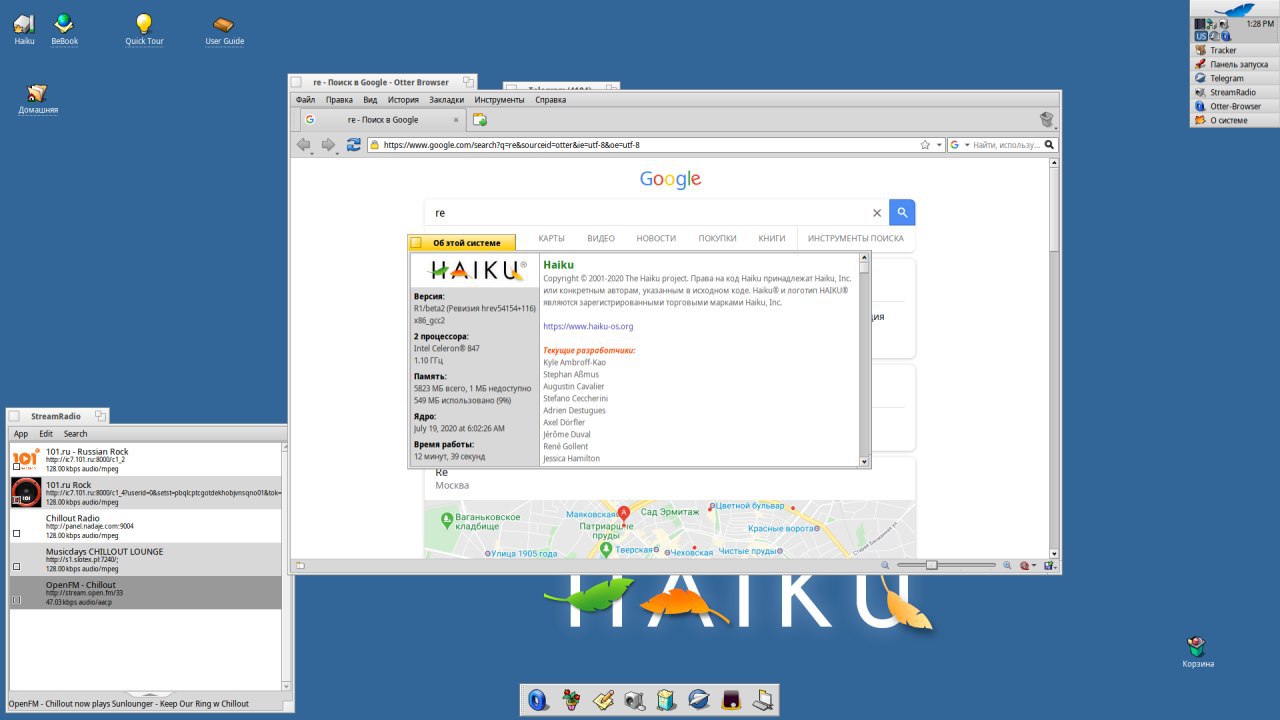Switch to Telegram in the Deskbar
Screen dimensions: 1280x720
pos(1234,78)
